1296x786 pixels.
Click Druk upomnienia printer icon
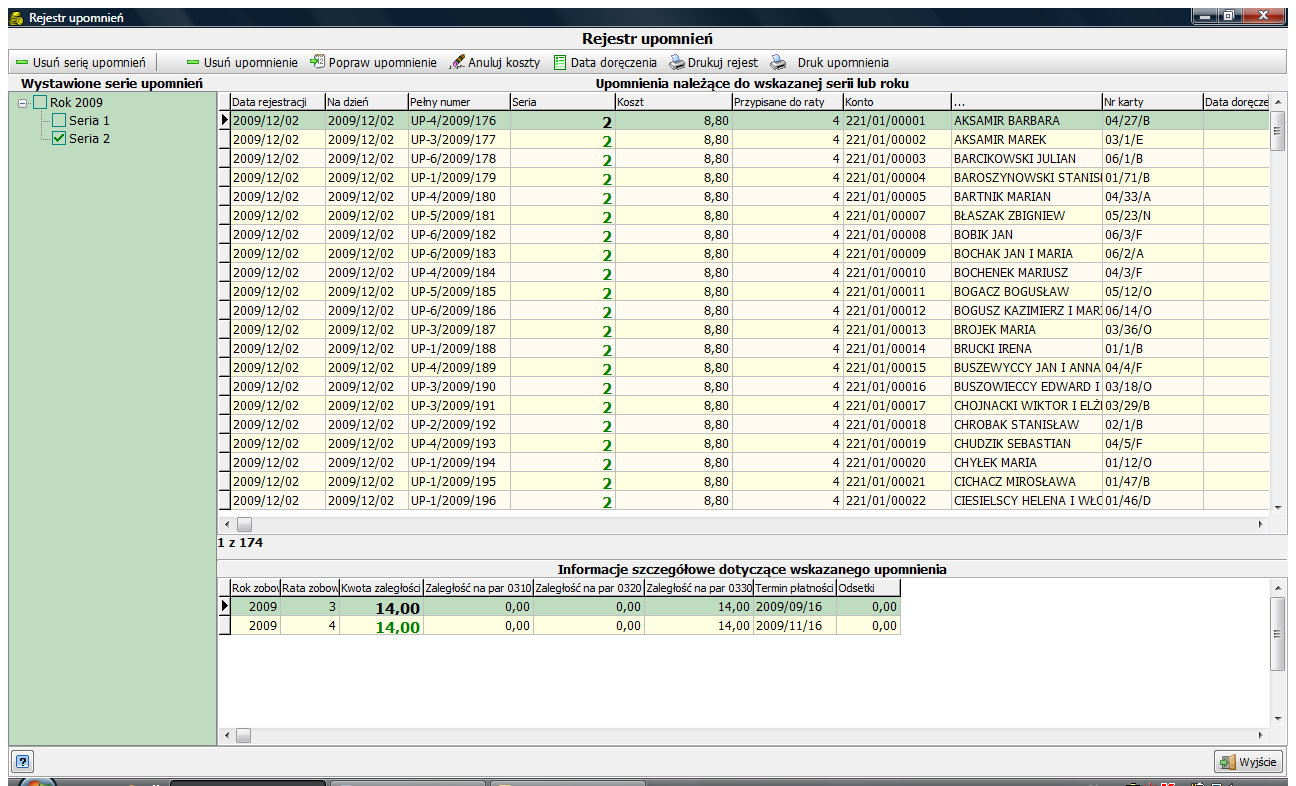tap(778, 62)
